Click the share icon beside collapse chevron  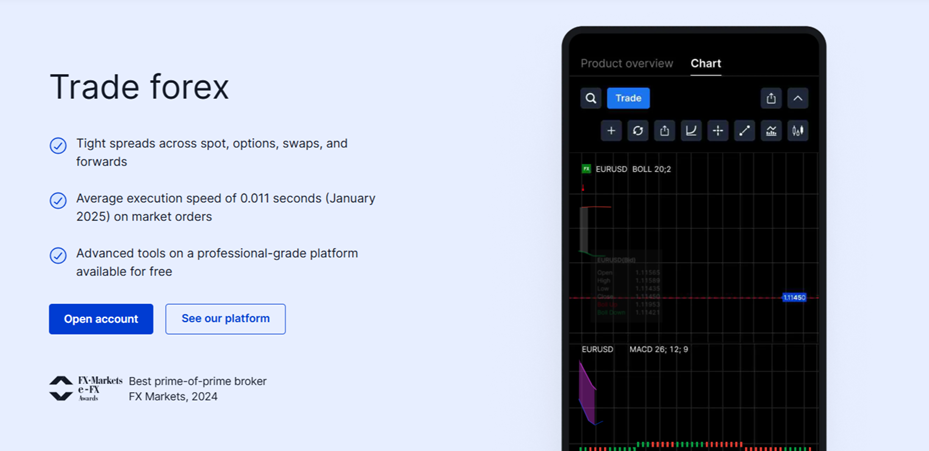[x=771, y=98]
